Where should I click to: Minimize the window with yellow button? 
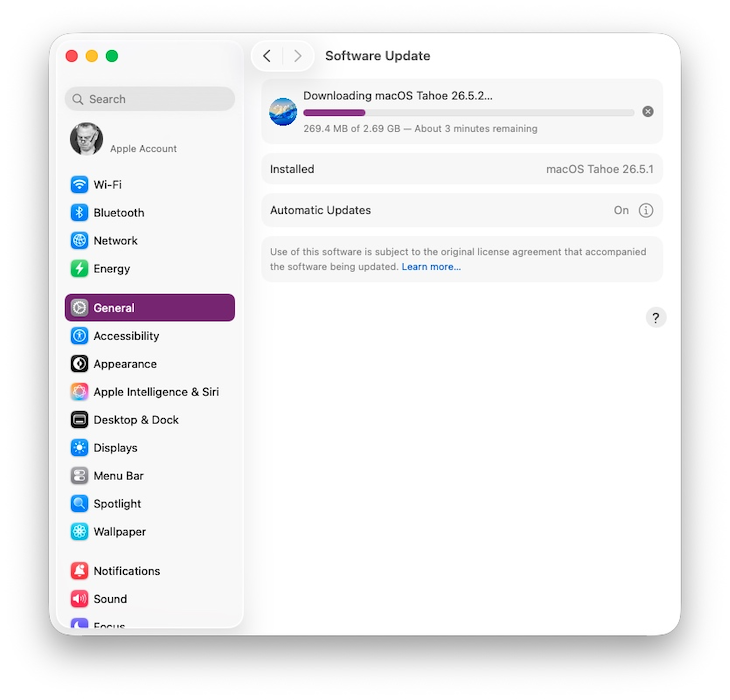pyautogui.click(x=92, y=56)
